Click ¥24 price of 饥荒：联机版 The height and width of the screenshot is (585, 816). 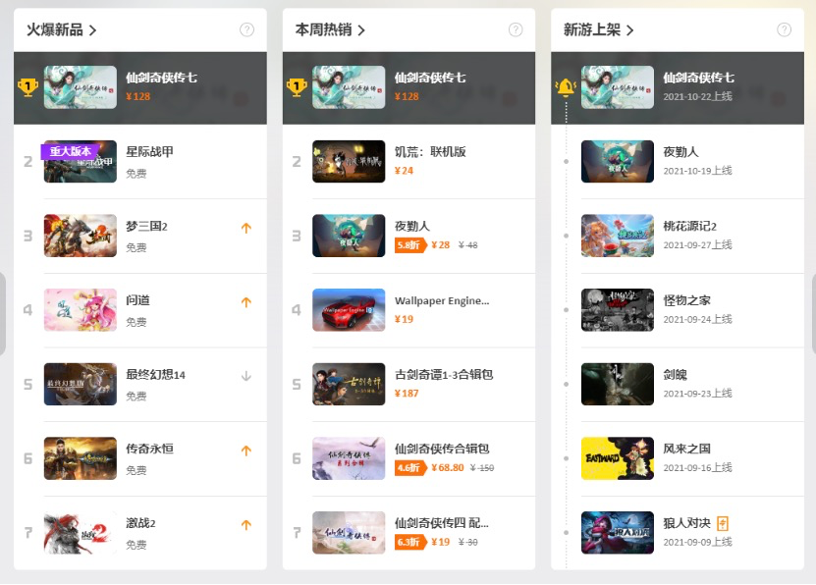point(404,171)
